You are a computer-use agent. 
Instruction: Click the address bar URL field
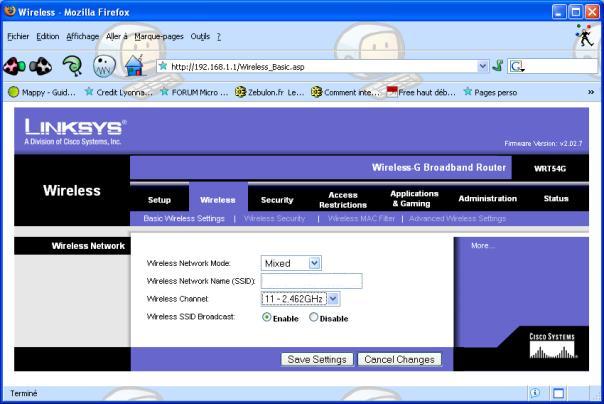coord(323,67)
